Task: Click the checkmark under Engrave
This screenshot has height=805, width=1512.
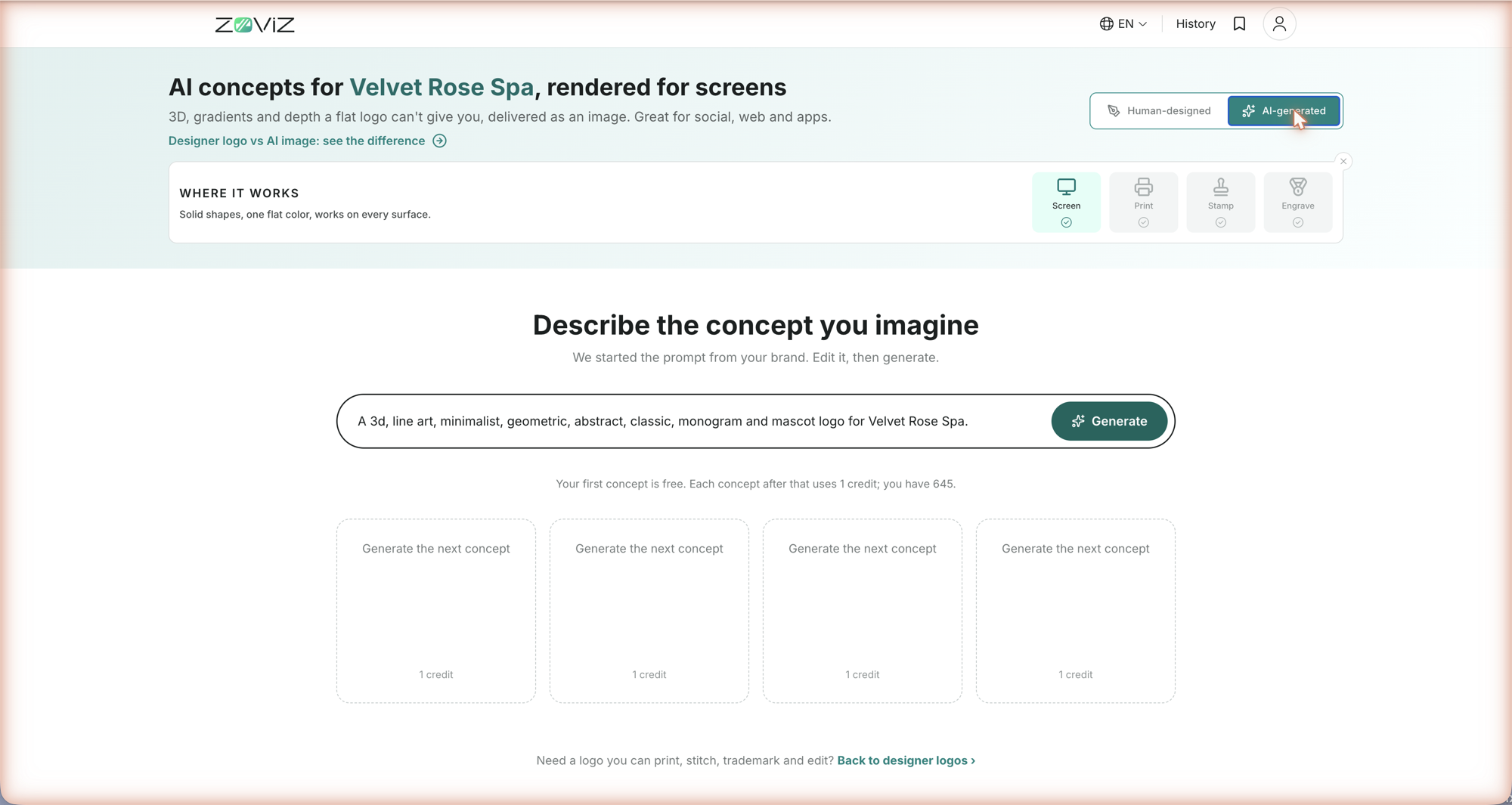Action: click(1297, 222)
